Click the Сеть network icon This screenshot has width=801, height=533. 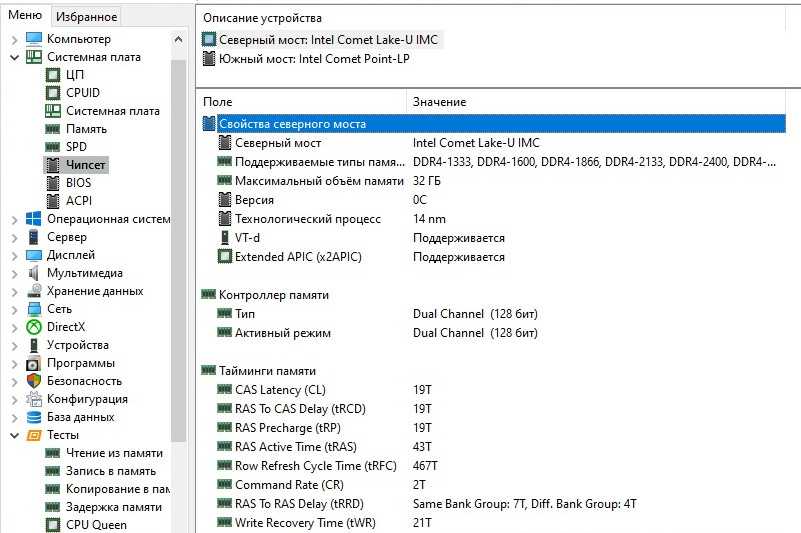pyautogui.click(x=34, y=309)
